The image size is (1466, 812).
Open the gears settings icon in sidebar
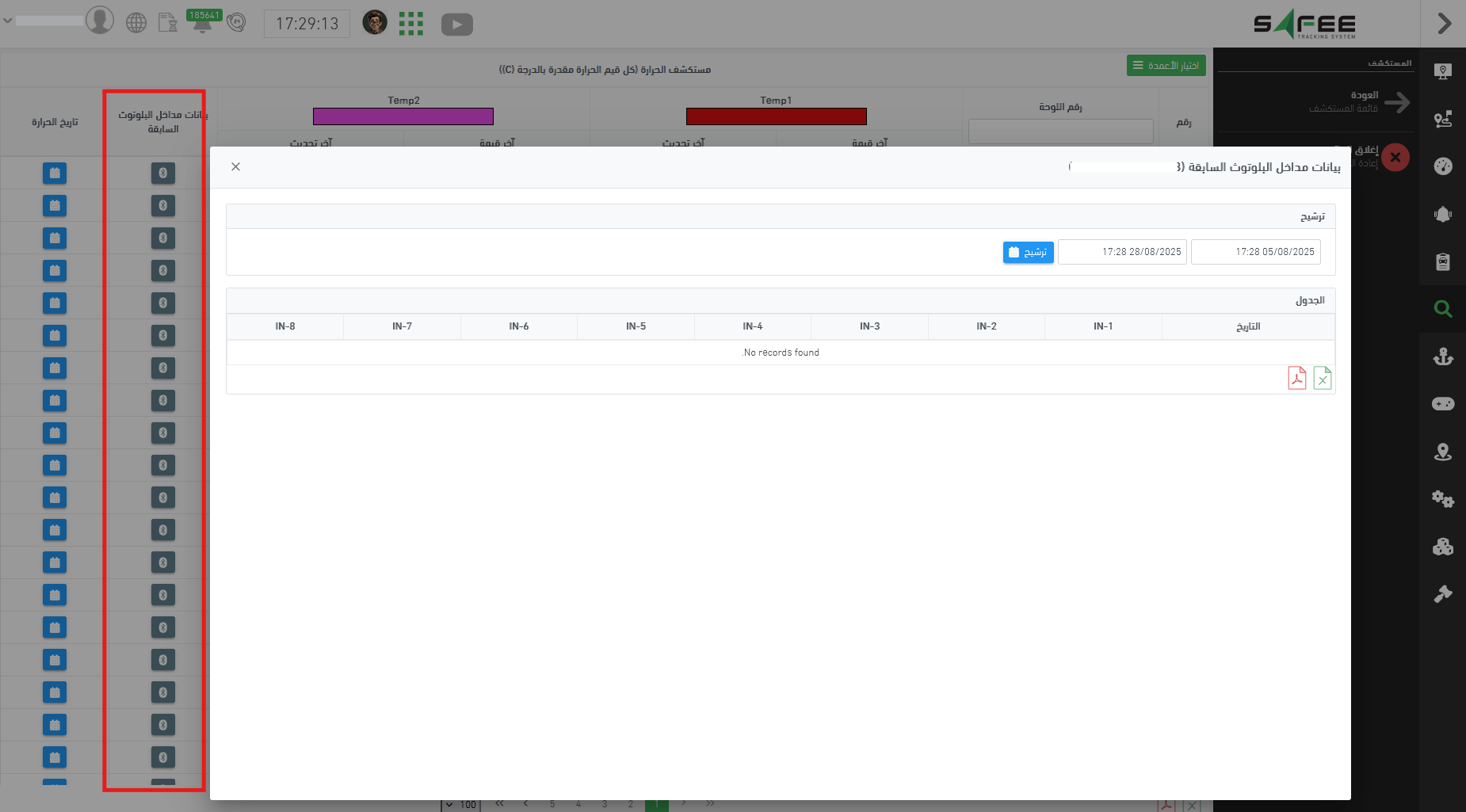pyautogui.click(x=1442, y=499)
